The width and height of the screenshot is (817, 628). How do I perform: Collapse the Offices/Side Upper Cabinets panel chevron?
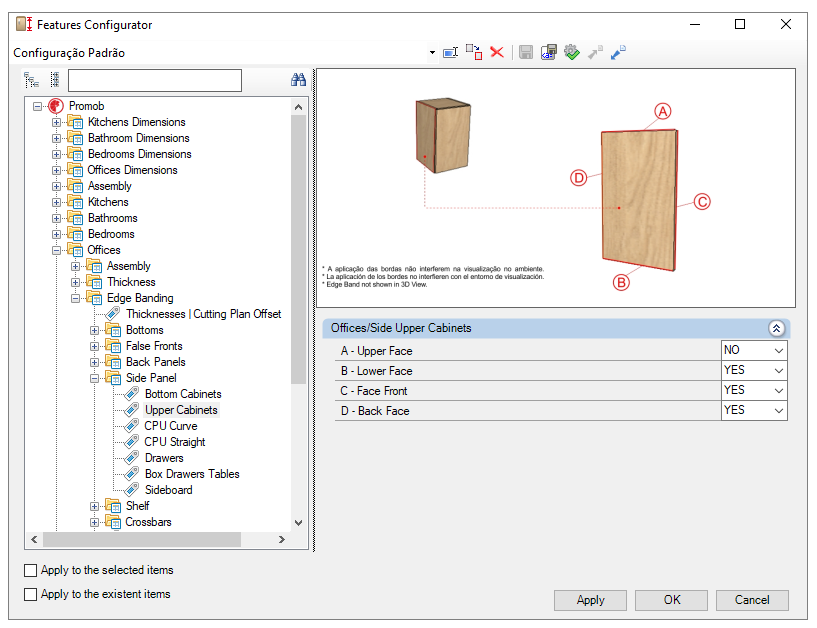[776, 328]
